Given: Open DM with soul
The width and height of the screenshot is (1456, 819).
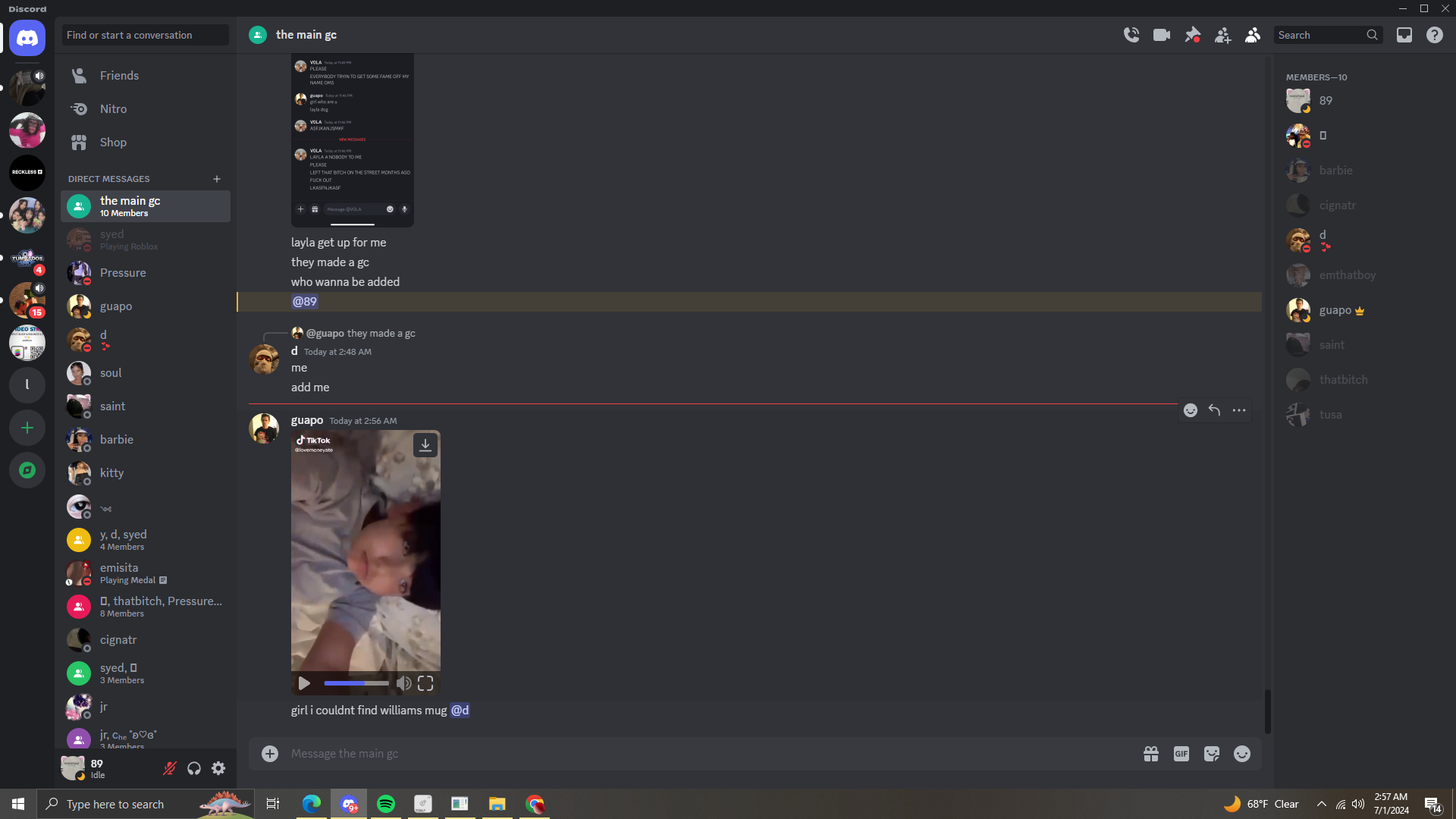Looking at the screenshot, I should (x=146, y=373).
